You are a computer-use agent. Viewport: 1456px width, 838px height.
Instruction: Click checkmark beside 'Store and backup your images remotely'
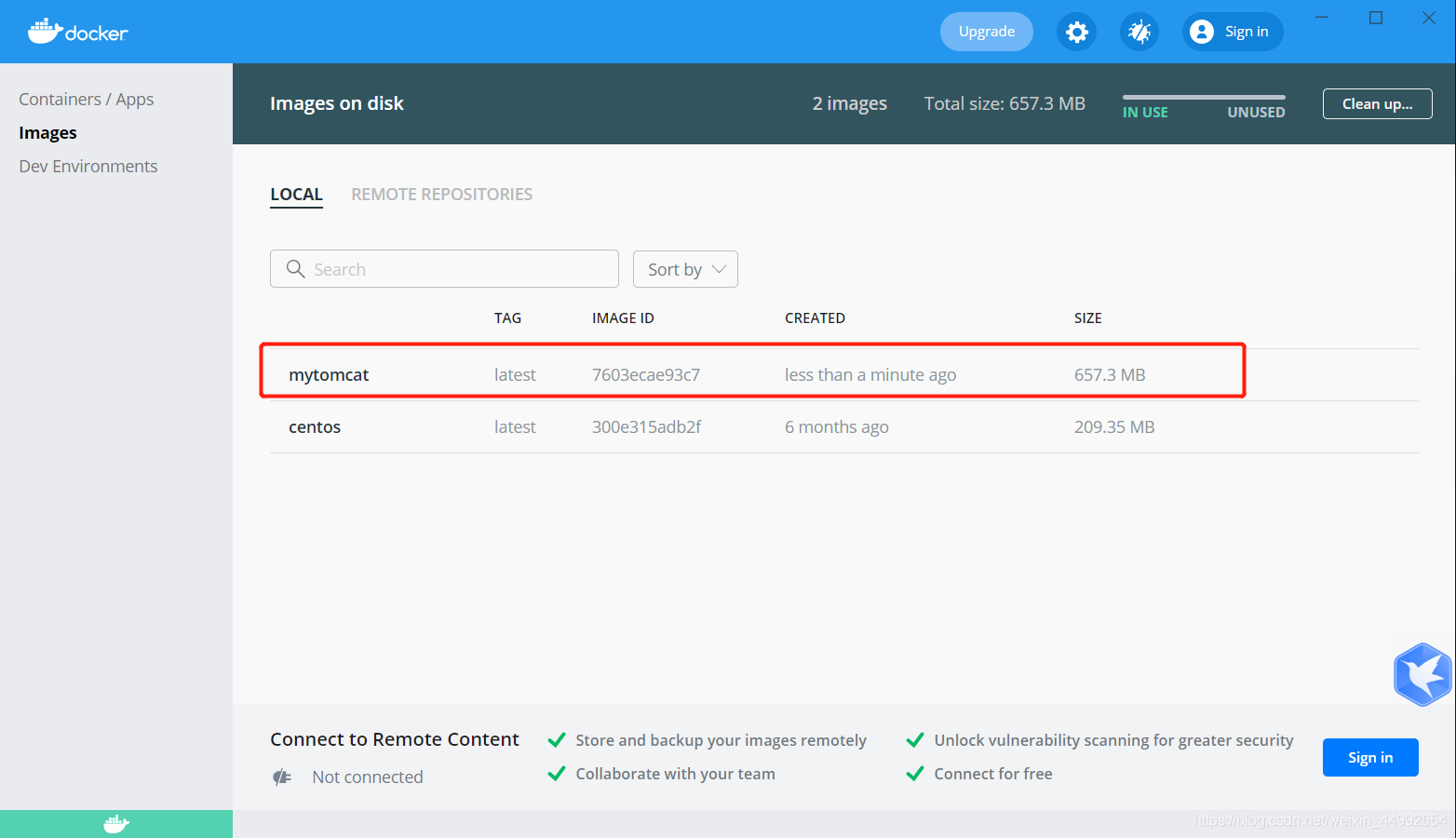[557, 740]
